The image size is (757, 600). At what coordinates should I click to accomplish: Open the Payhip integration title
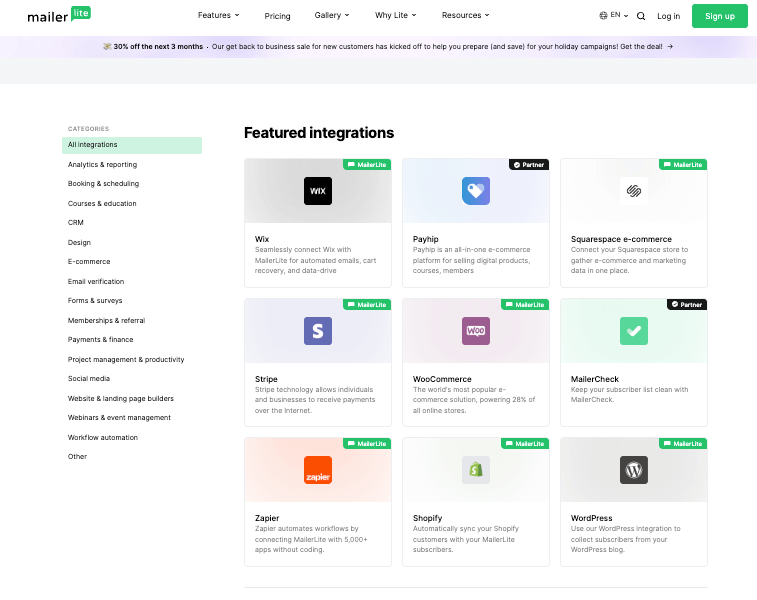[425, 239]
